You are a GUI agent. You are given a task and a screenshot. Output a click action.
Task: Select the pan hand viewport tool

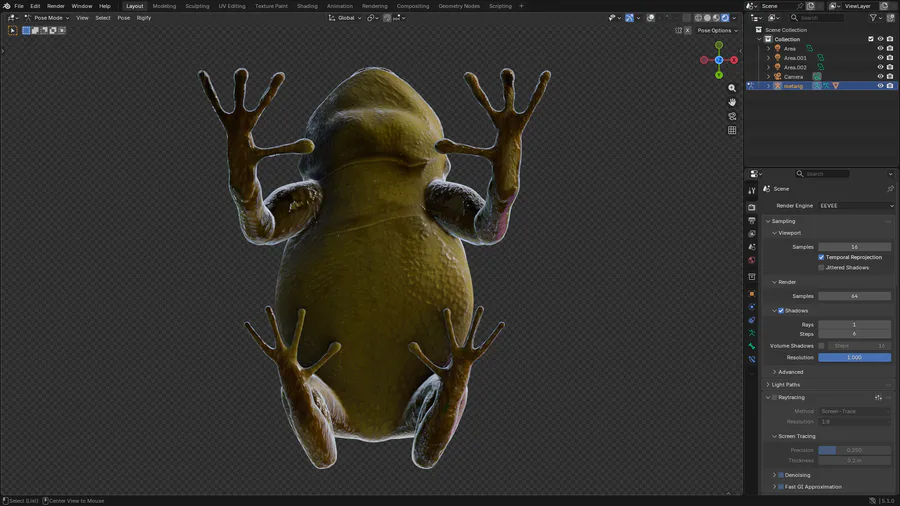coord(732,102)
